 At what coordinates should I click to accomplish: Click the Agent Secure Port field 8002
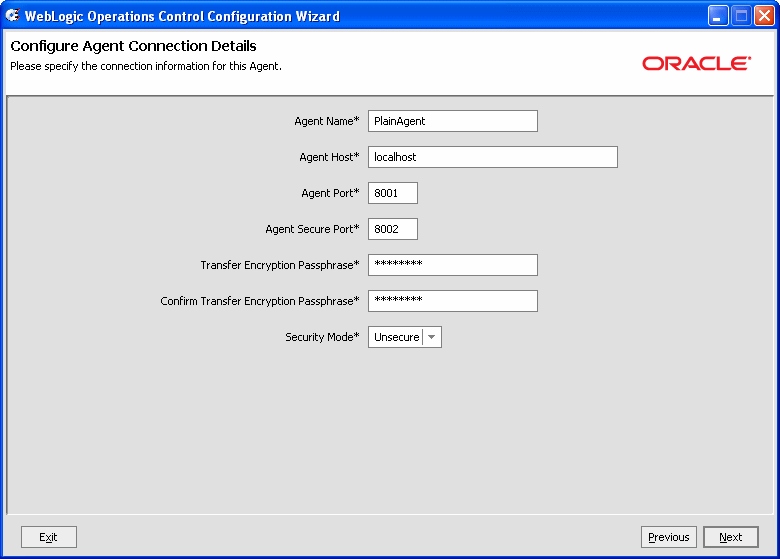(392, 229)
